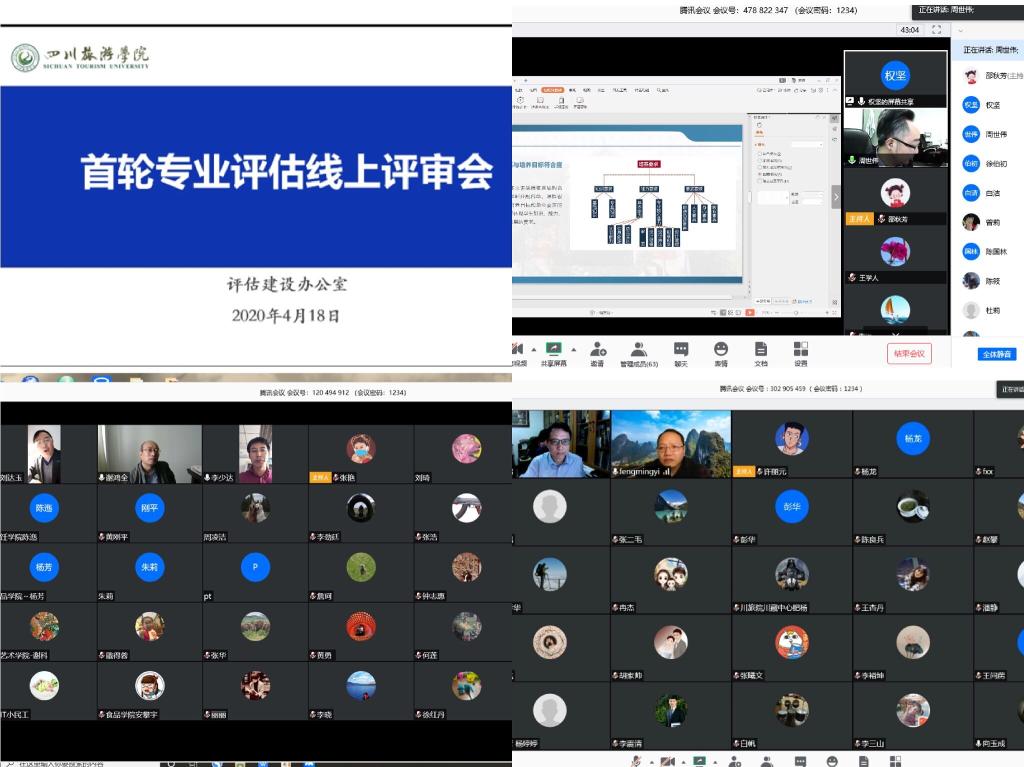Click the 许丽元 host cartoon avatar
Image resolution: width=1024 pixels, height=767 pixels.
[792, 438]
